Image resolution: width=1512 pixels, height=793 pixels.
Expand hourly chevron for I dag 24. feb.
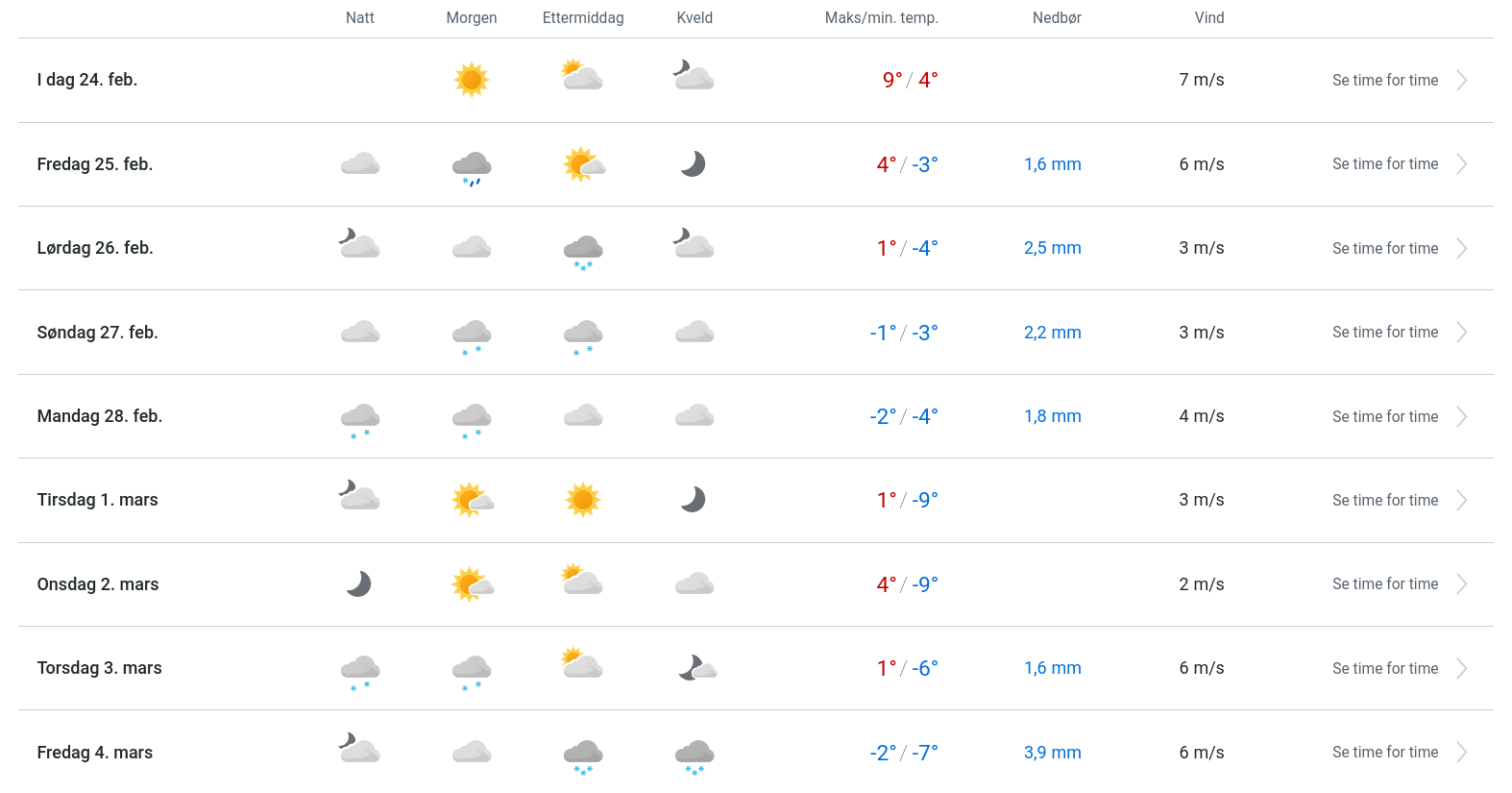coord(1461,80)
